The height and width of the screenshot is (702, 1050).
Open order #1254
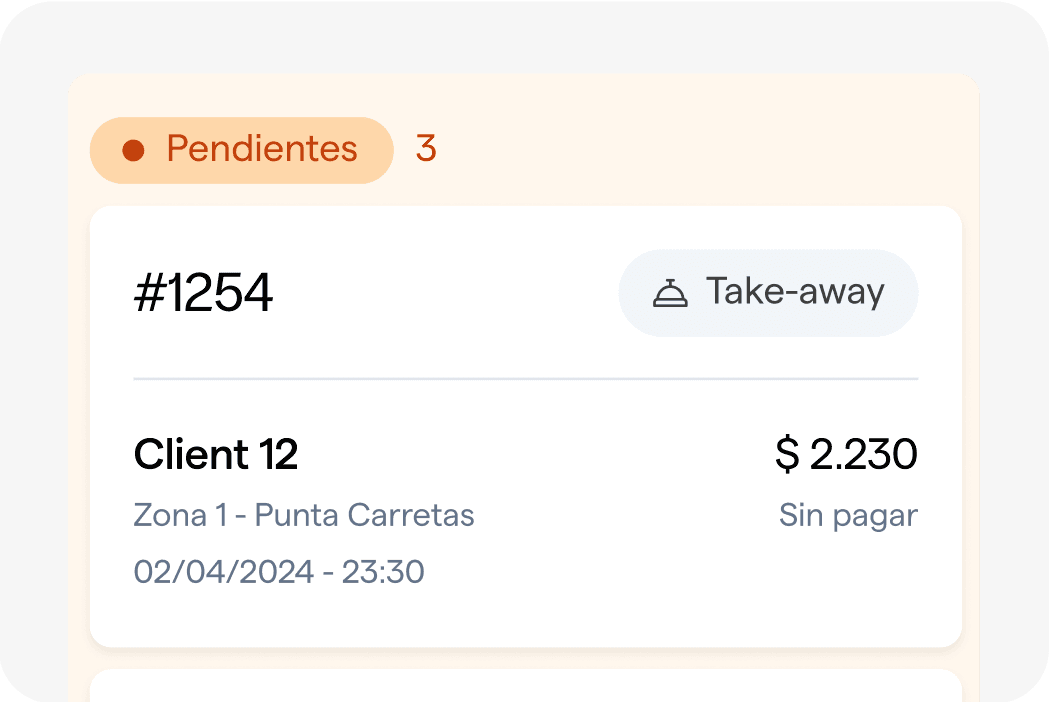204,294
